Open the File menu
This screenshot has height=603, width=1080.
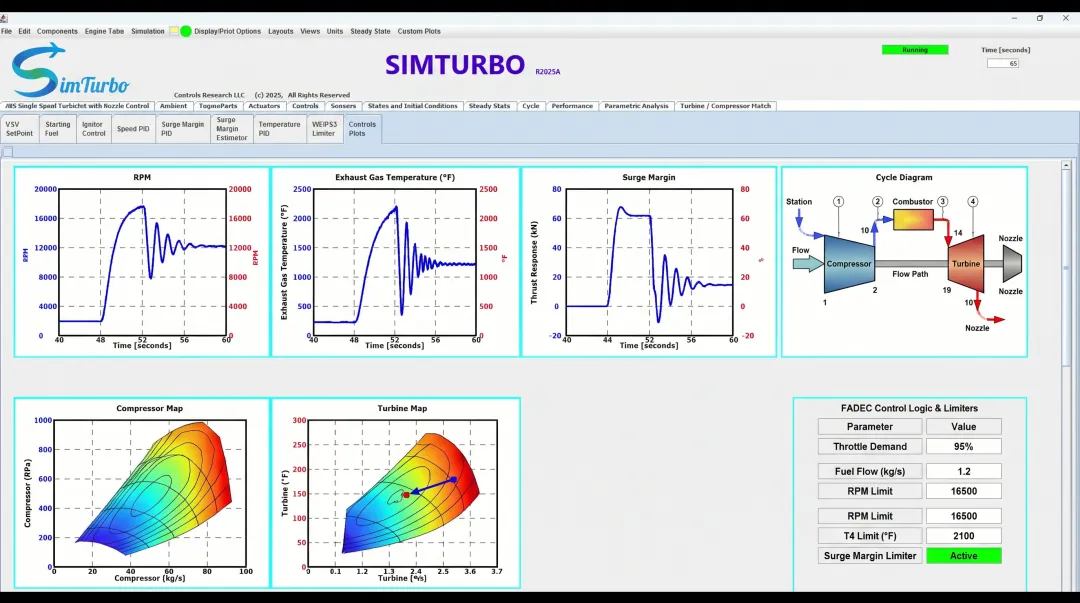pyautogui.click(x=6, y=31)
